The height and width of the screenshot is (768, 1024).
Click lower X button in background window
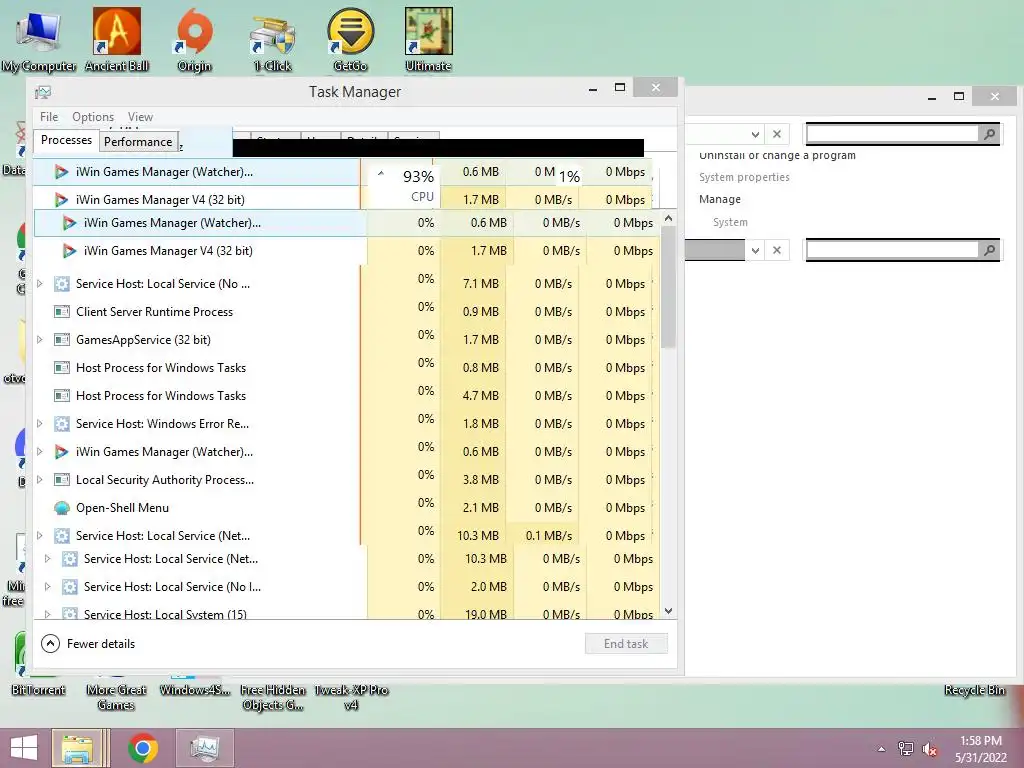click(776, 250)
